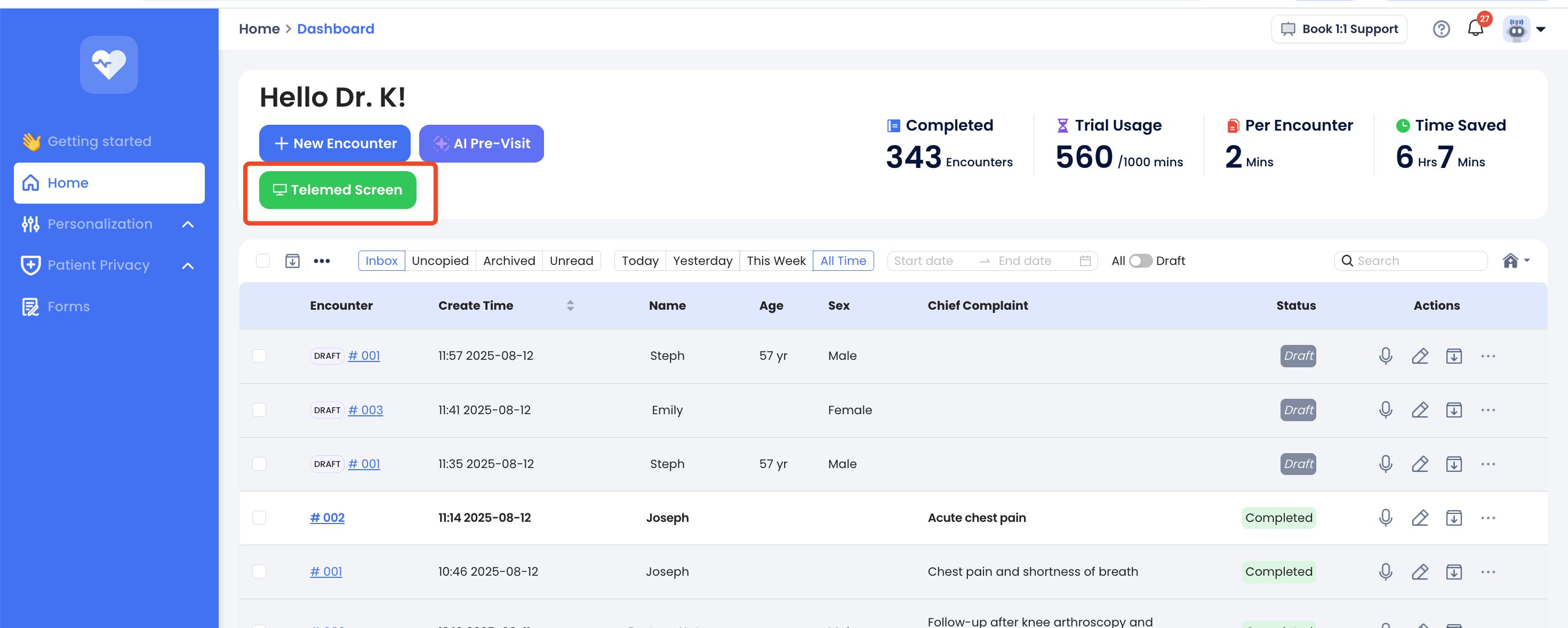
Task: Click edit pencil icon on Emily row
Action: click(x=1420, y=410)
